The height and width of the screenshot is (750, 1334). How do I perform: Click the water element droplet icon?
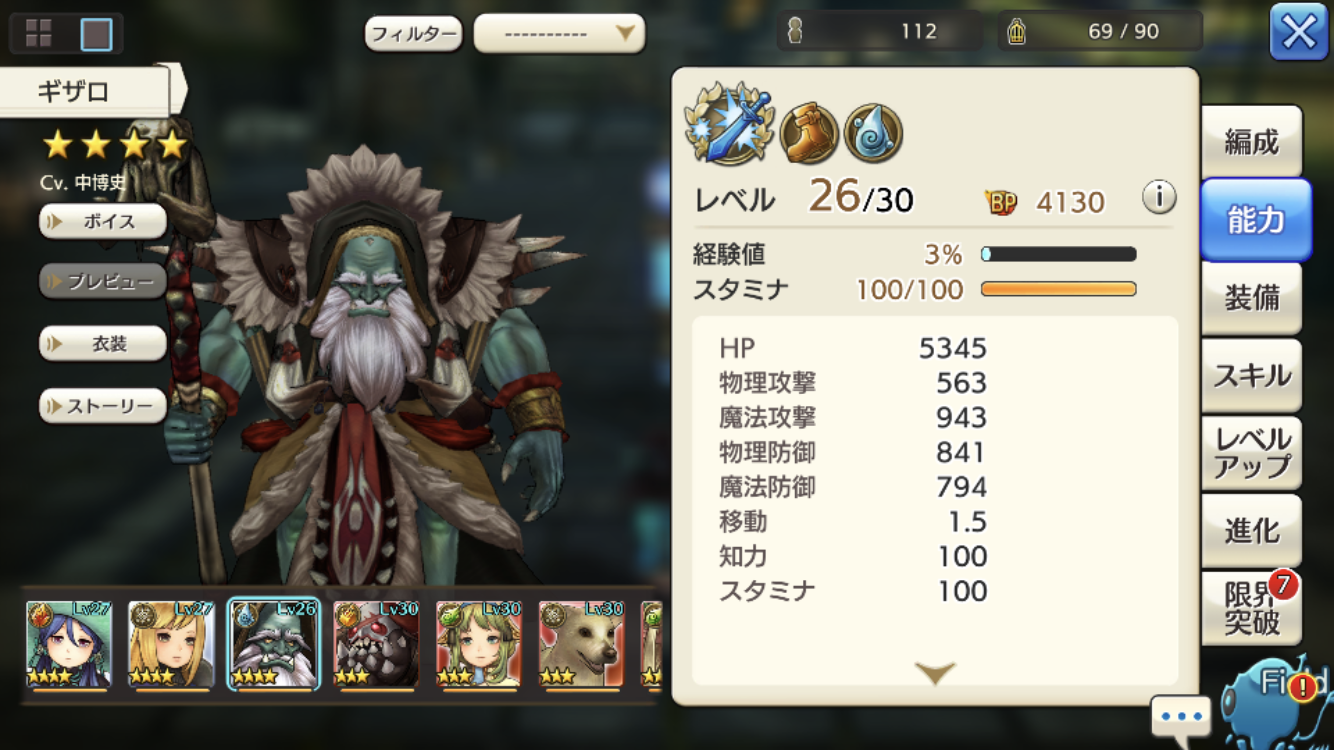[x=874, y=133]
